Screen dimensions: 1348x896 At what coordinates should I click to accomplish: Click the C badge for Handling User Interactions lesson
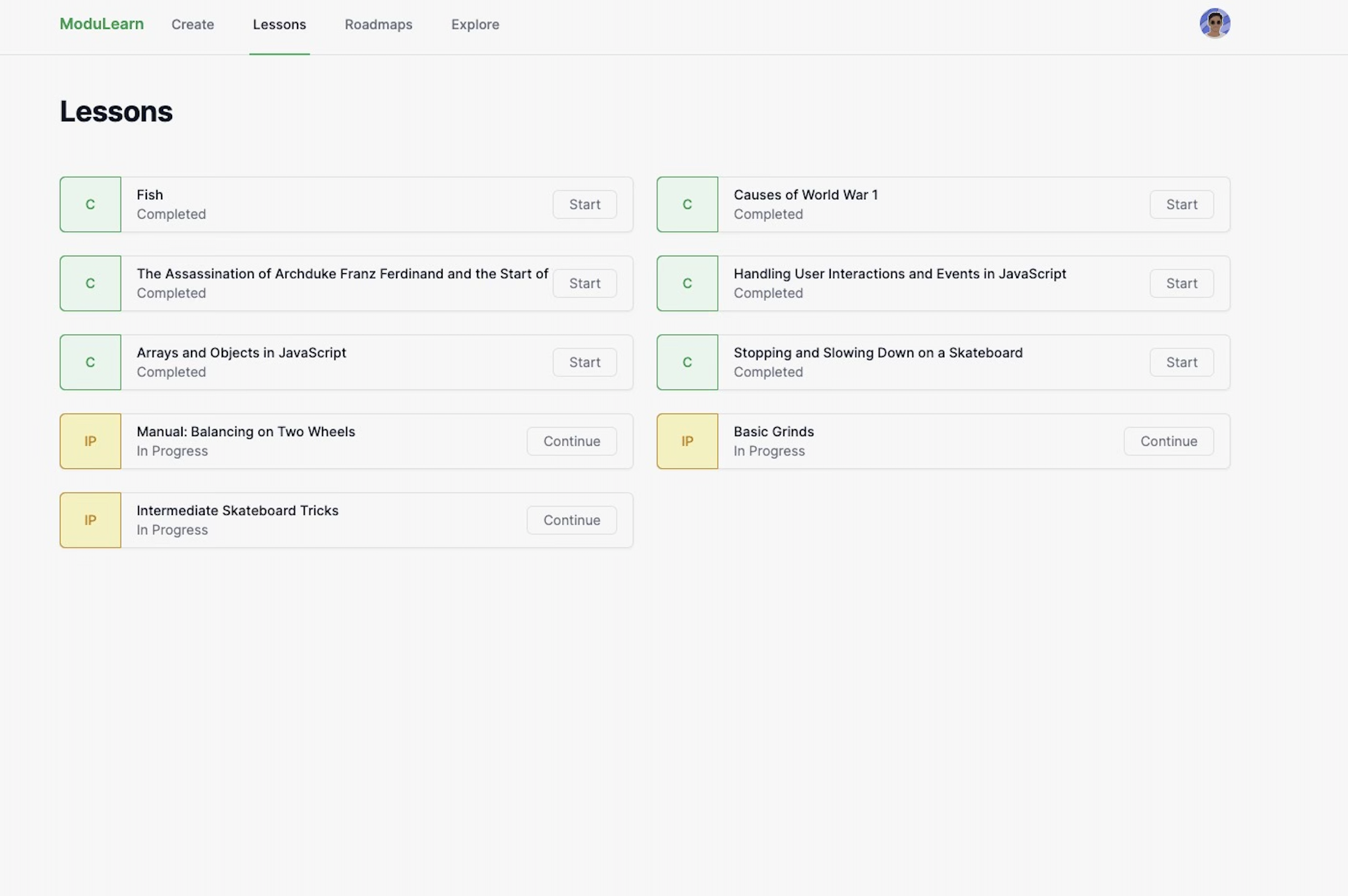click(x=687, y=283)
